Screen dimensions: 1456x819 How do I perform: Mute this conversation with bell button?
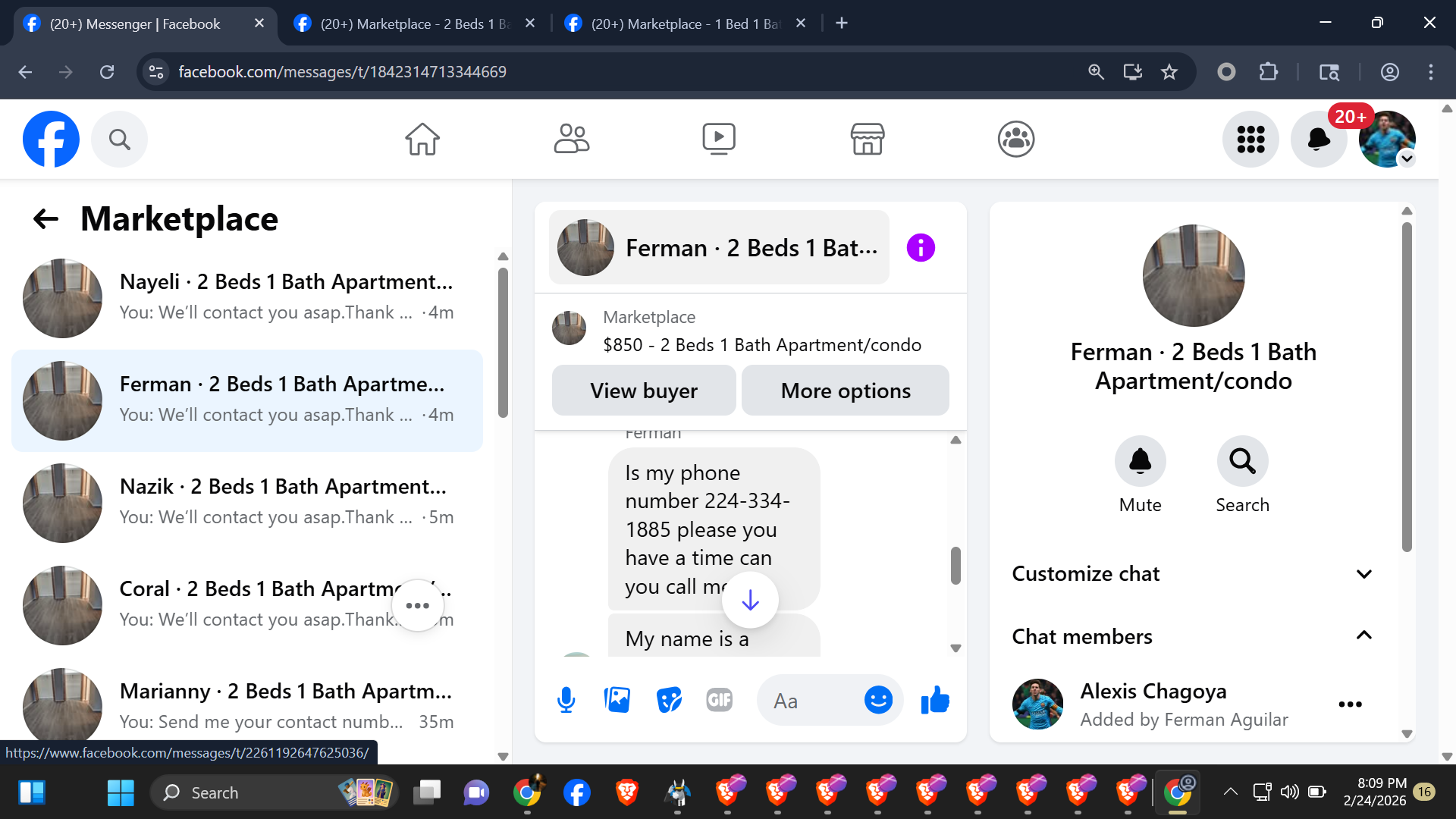click(x=1140, y=461)
